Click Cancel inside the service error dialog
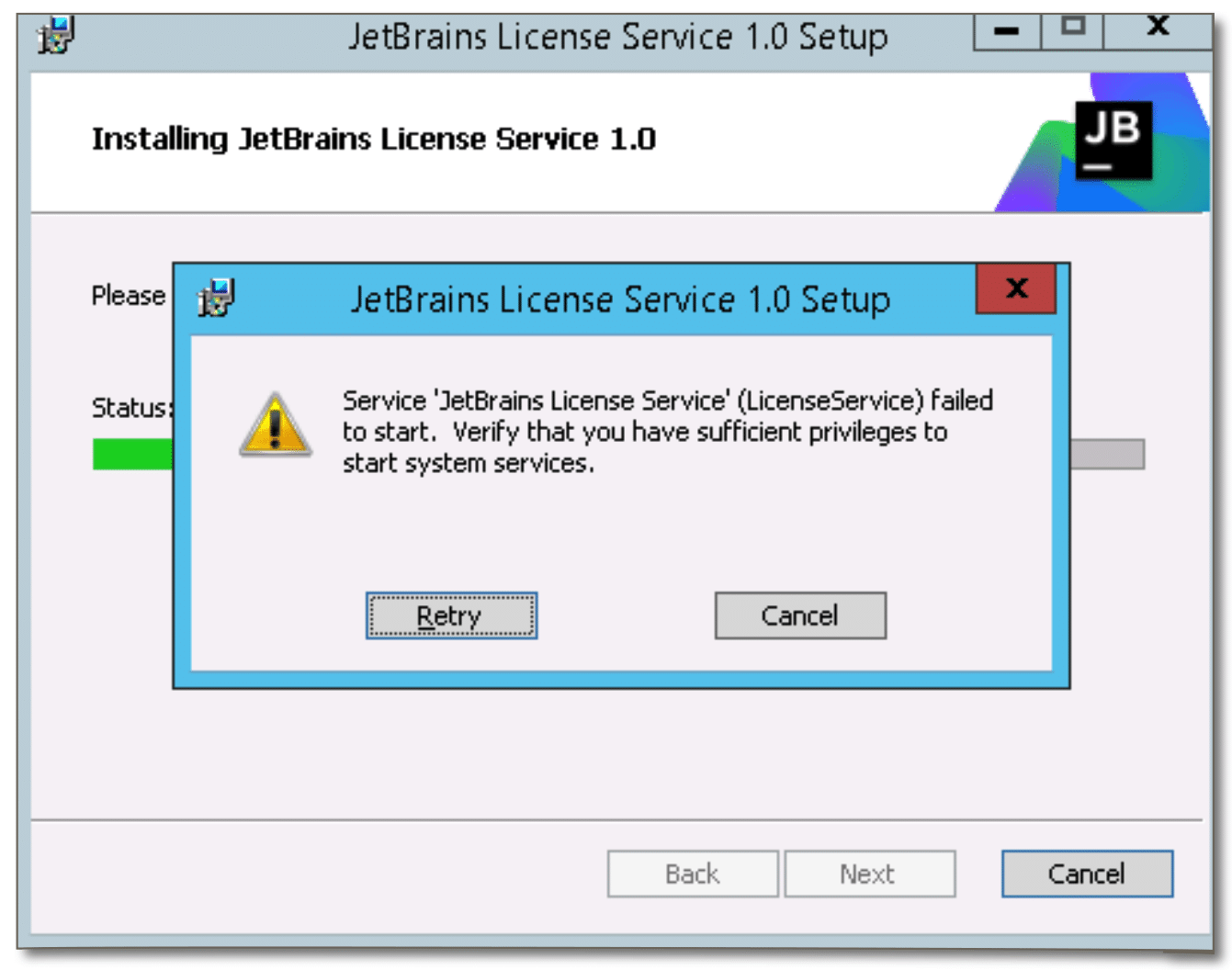Screen dimensions: 1232x970 click(800, 615)
